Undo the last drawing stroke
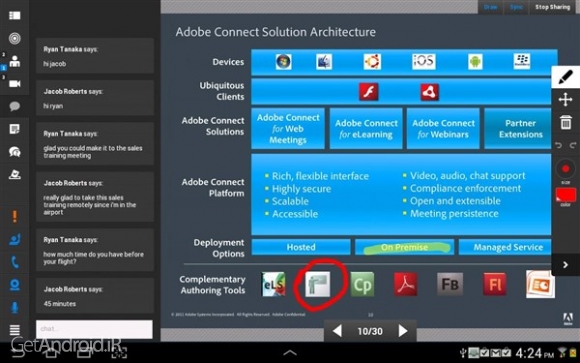Viewport: 580px width, 363px height. point(559,145)
